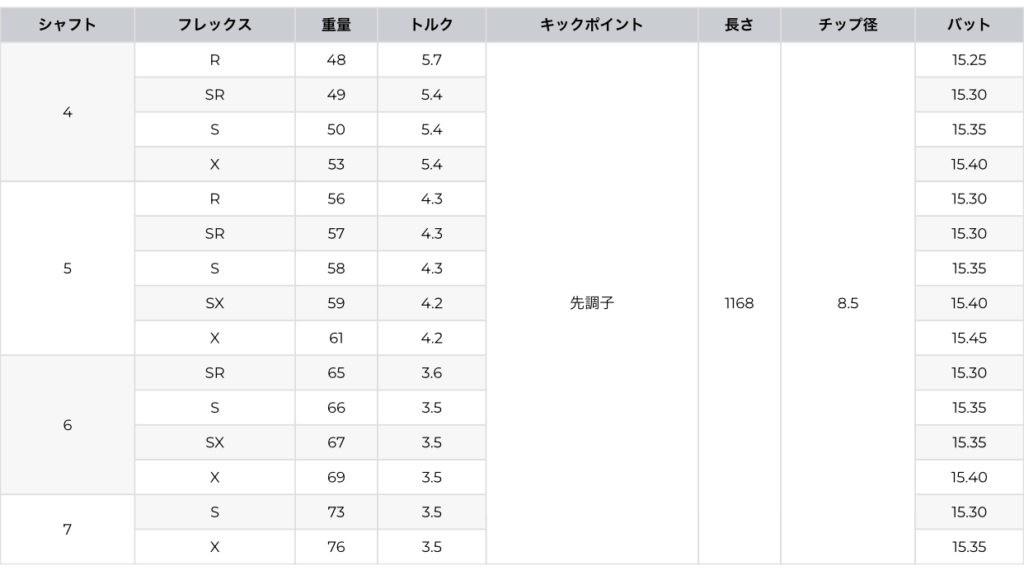1024x575 pixels.
Task: Select the shaft 4 row group cell
Action: (67, 112)
